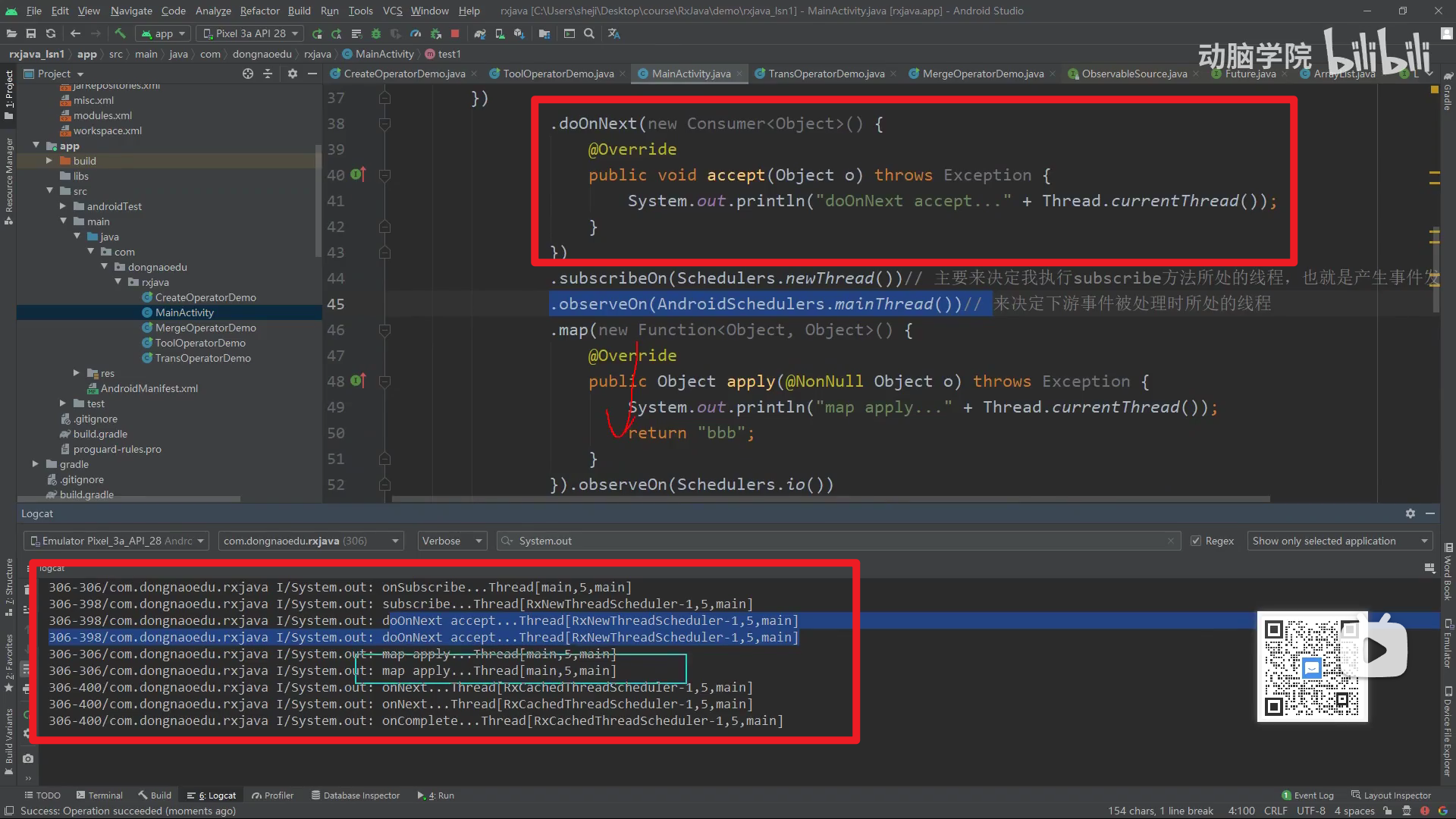1456x819 pixels.
Task: Switch to CreateOperatorDemo.java tab
Action: click(404, 74)
